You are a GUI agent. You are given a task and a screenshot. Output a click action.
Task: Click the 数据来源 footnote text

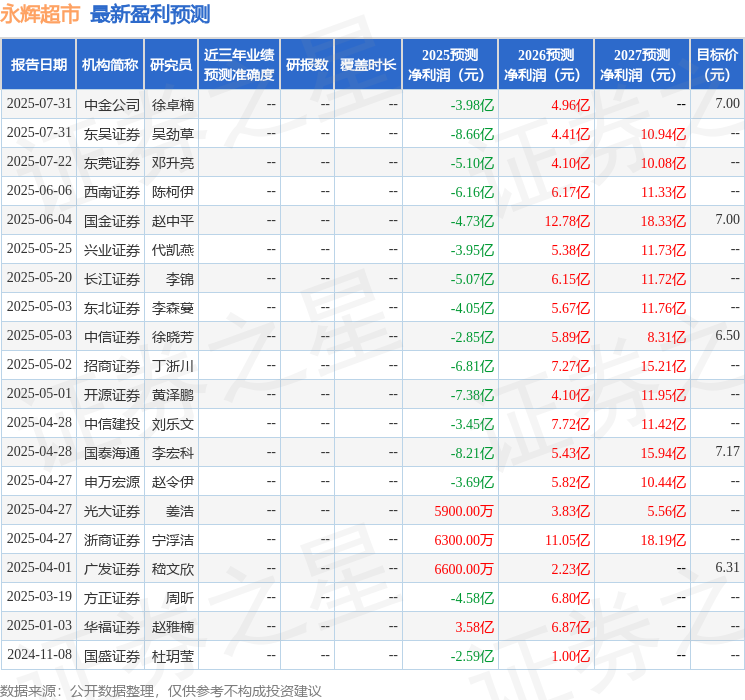point(161,690)
